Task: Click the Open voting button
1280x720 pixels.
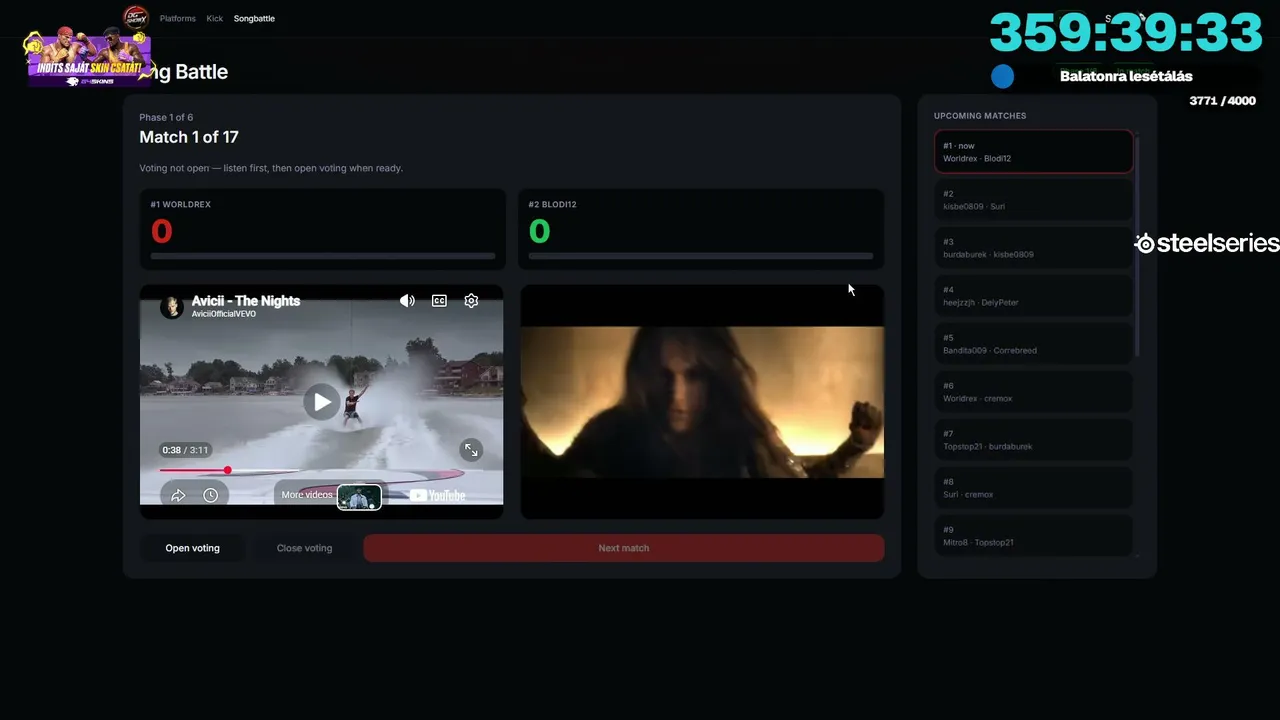Action: 192,548
